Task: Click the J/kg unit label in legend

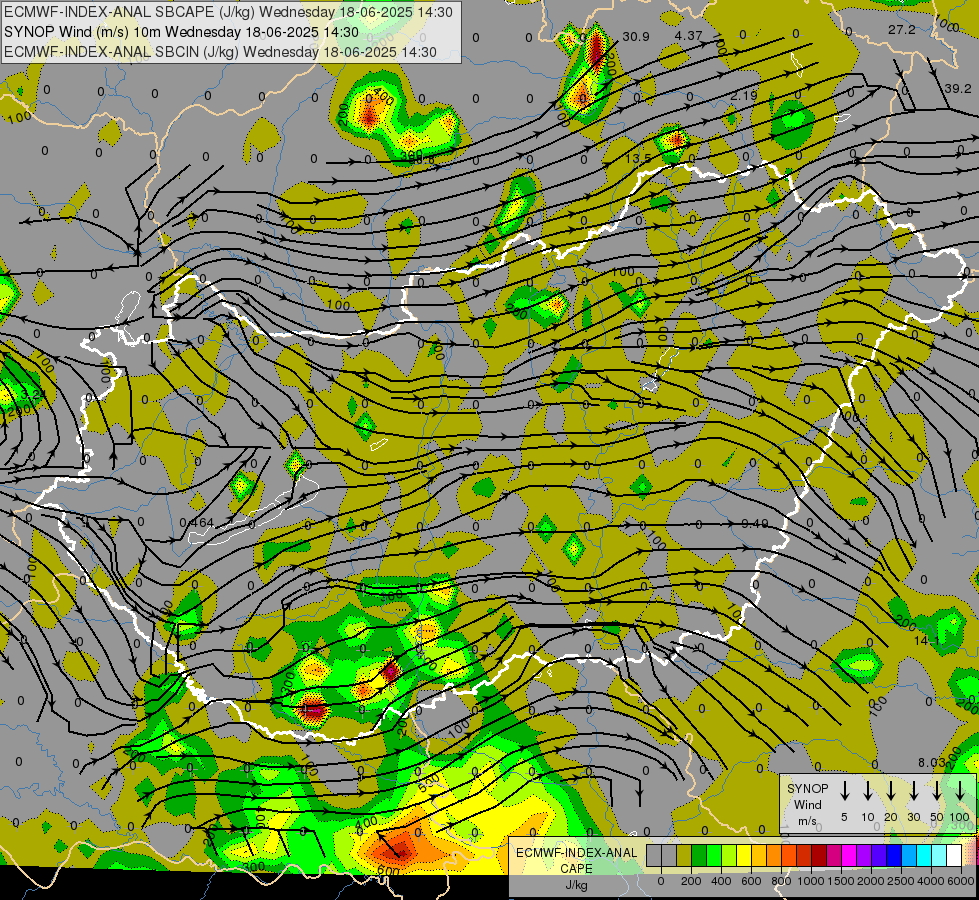Action: click(576, 885)
